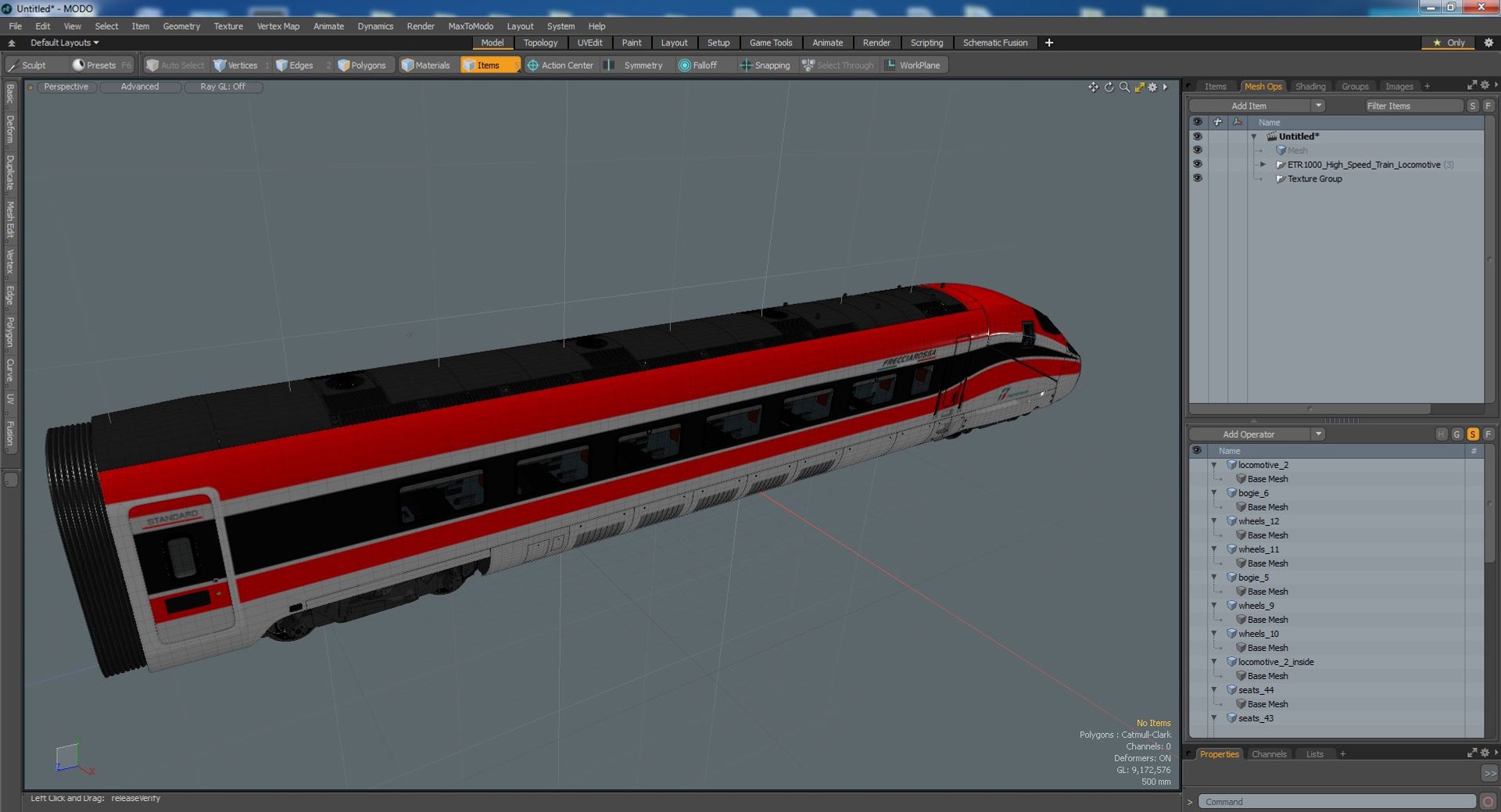Collapse the wheels_12 entry
This screenshot has width=1501, height=812.
1214,521
